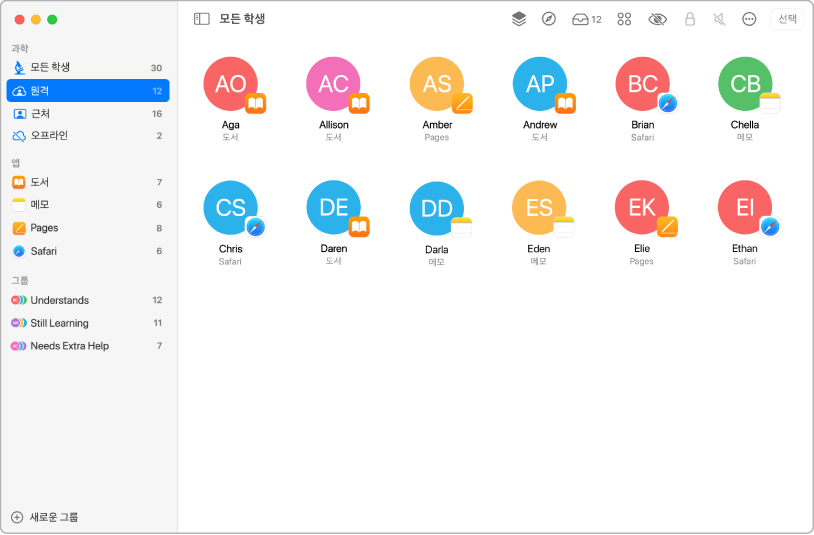This screenshot has height=535, width=814.
Task: Select student Allison's AC avatar
Action: tap(333, 84)
